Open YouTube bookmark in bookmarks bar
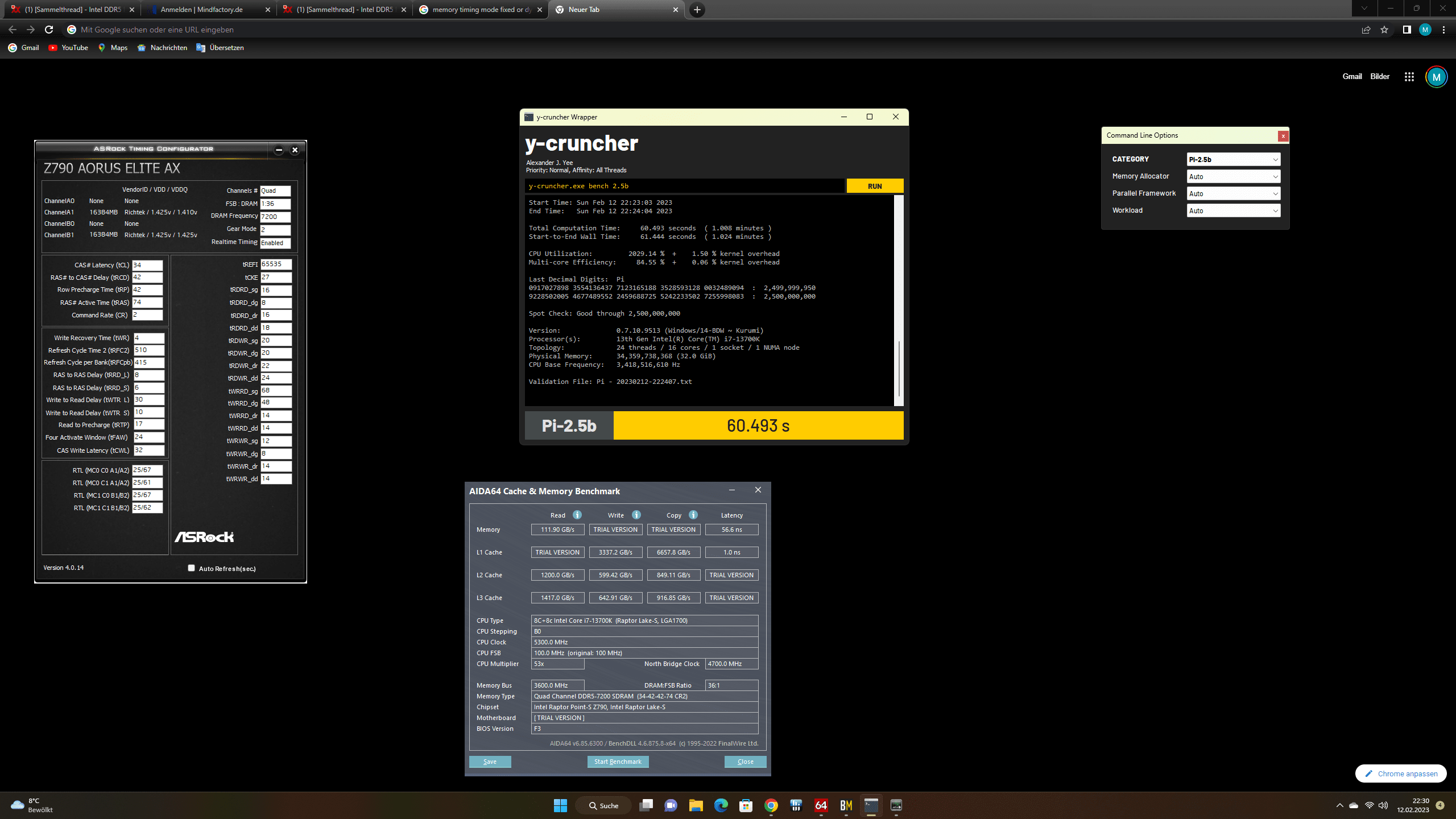This screenshot has width=1456, height=819. tap(68, 48)
